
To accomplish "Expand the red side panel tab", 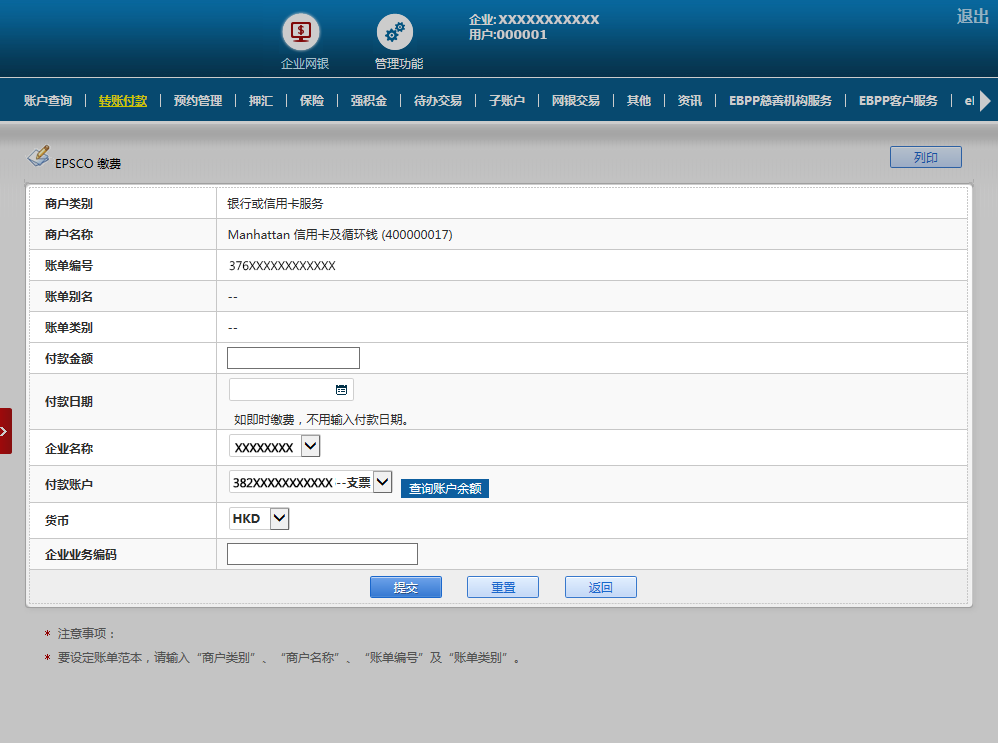I will pyautogui.click(x=6, y=431).
